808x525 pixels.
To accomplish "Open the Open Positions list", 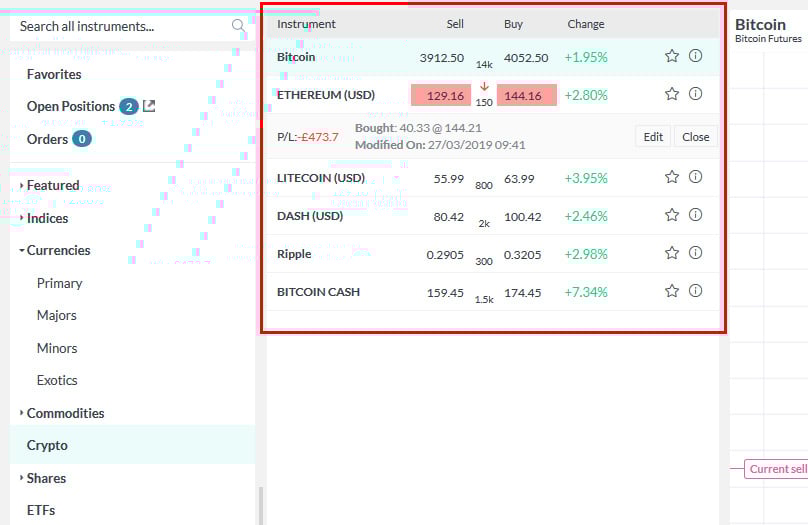I will [x=71, y=106].
